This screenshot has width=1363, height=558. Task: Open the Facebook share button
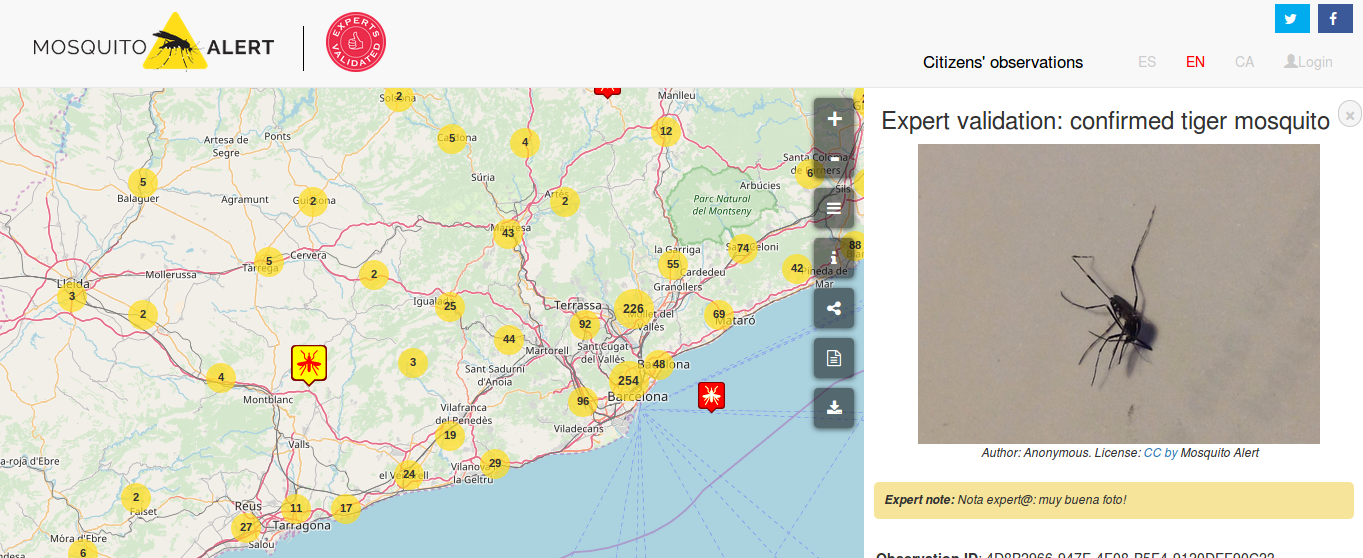1334,18
